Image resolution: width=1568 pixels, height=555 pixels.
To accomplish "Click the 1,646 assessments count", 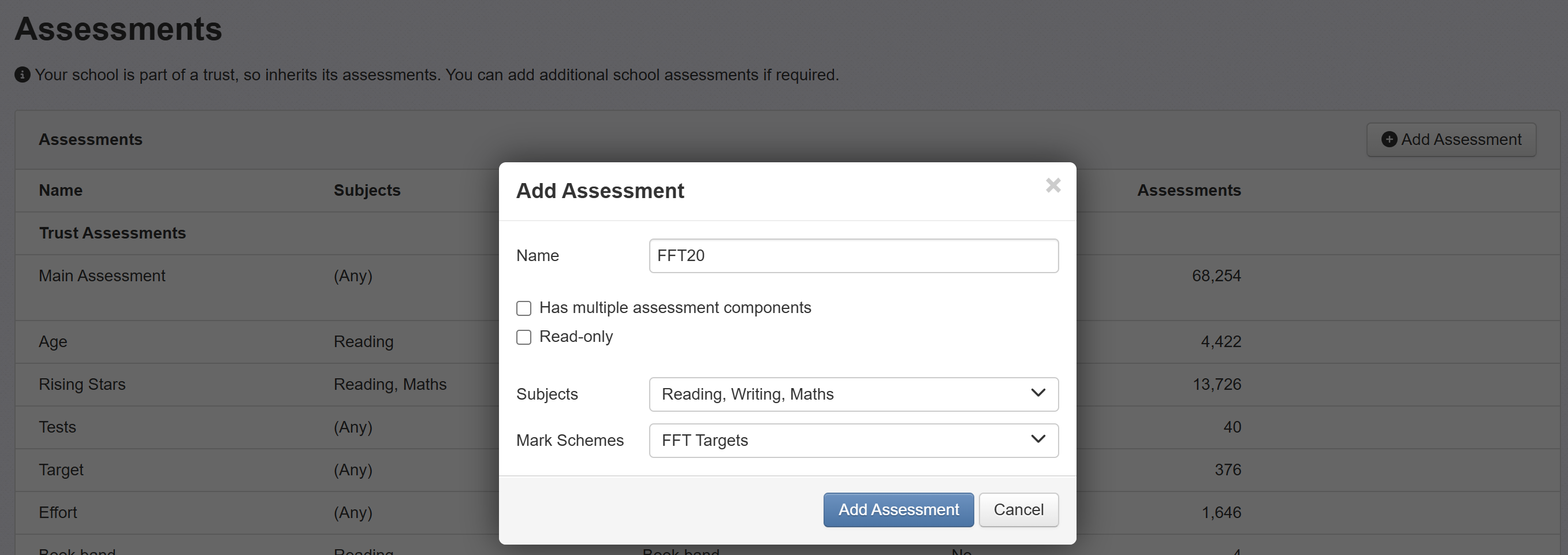I will 1221,512.
